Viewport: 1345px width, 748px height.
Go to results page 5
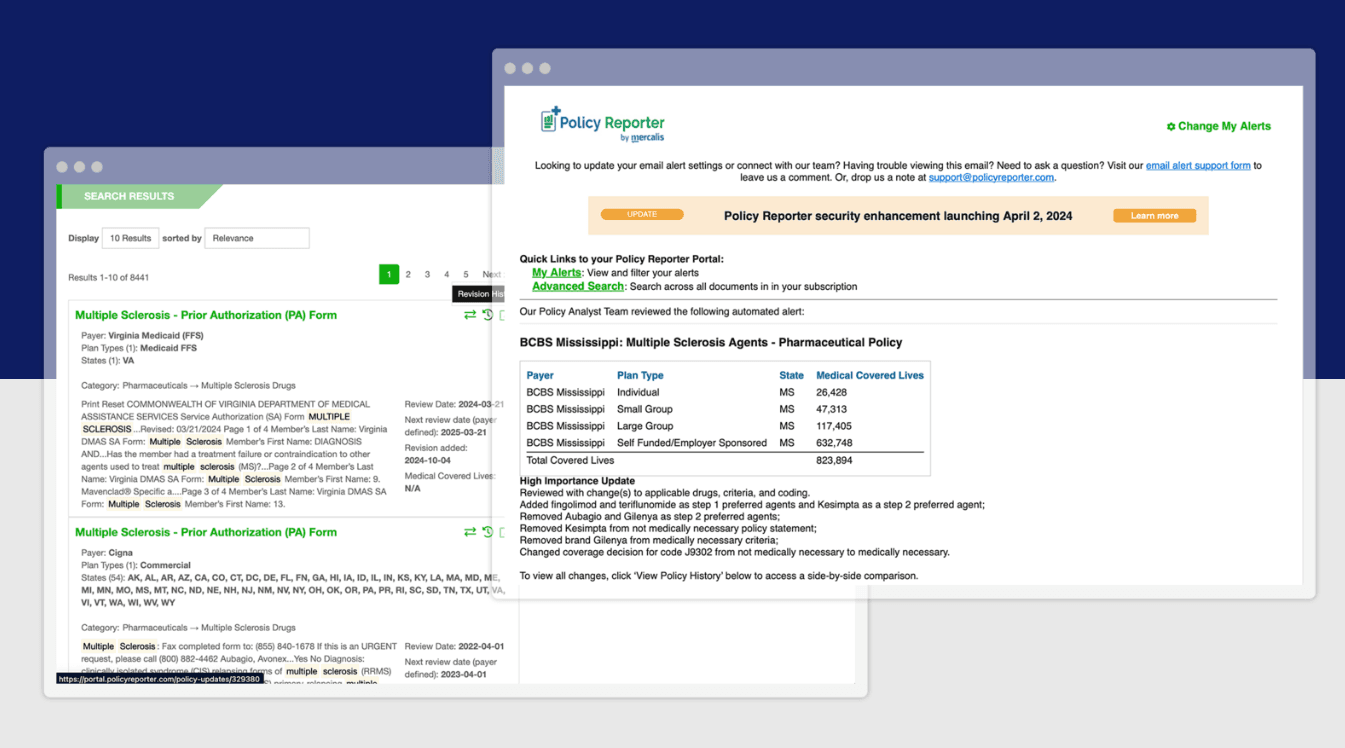tap(466, 274)
